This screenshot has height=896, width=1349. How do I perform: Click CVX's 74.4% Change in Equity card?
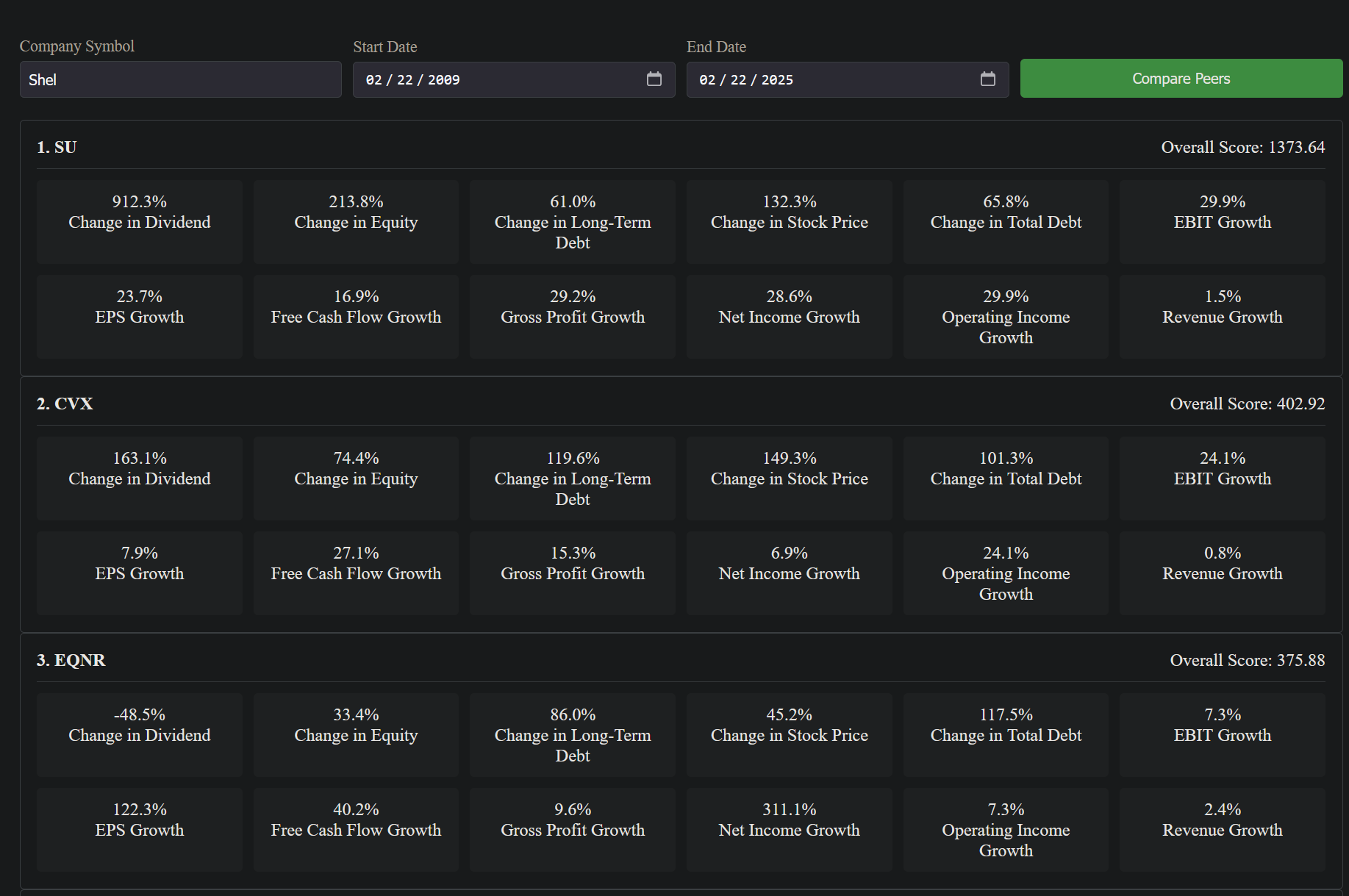pos(356,479)
